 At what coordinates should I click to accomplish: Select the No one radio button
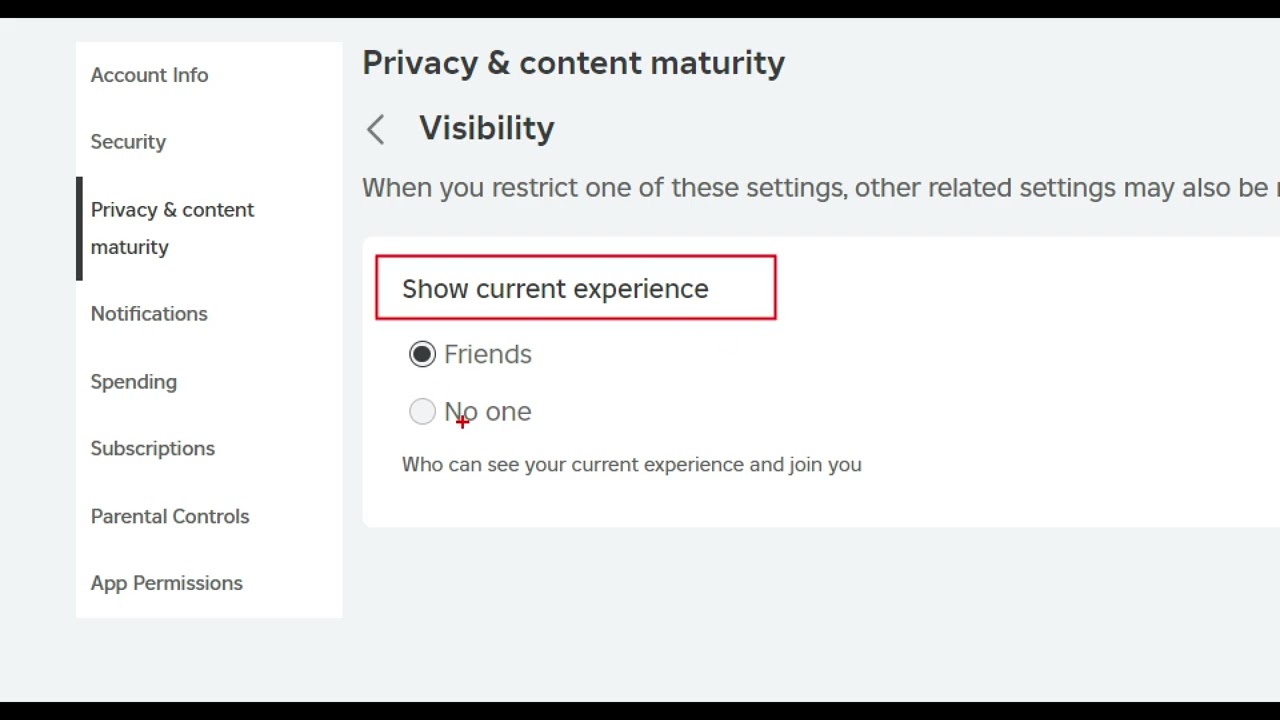pyautogui.click(x=422, y=411)
